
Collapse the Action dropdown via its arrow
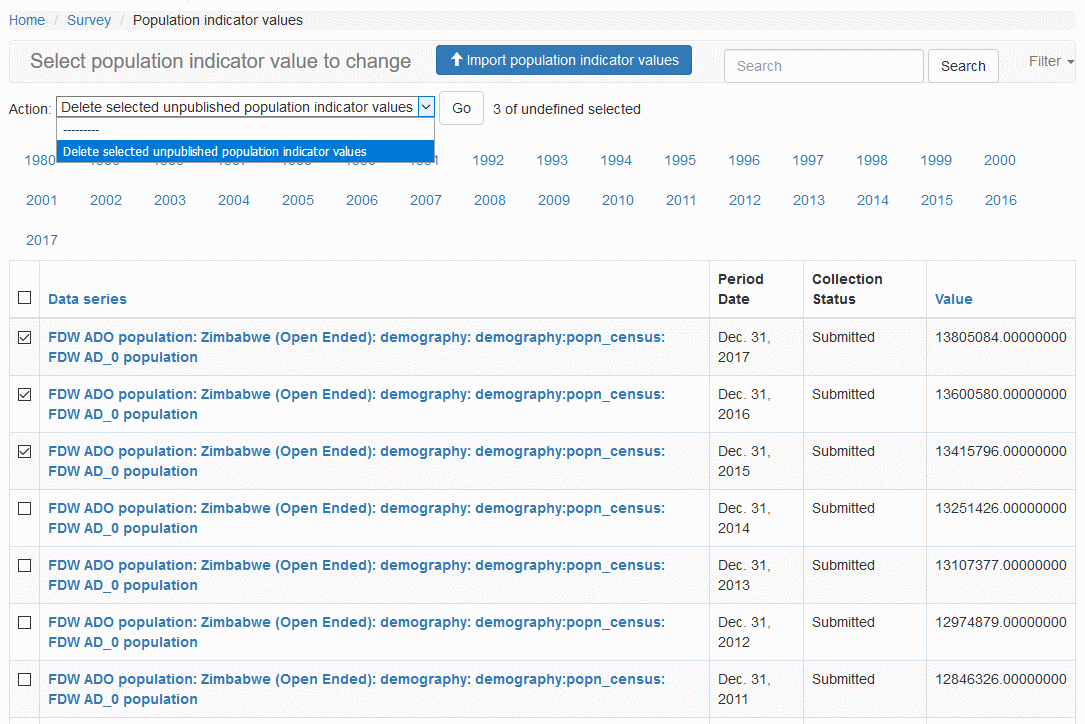tap(426, 107)
